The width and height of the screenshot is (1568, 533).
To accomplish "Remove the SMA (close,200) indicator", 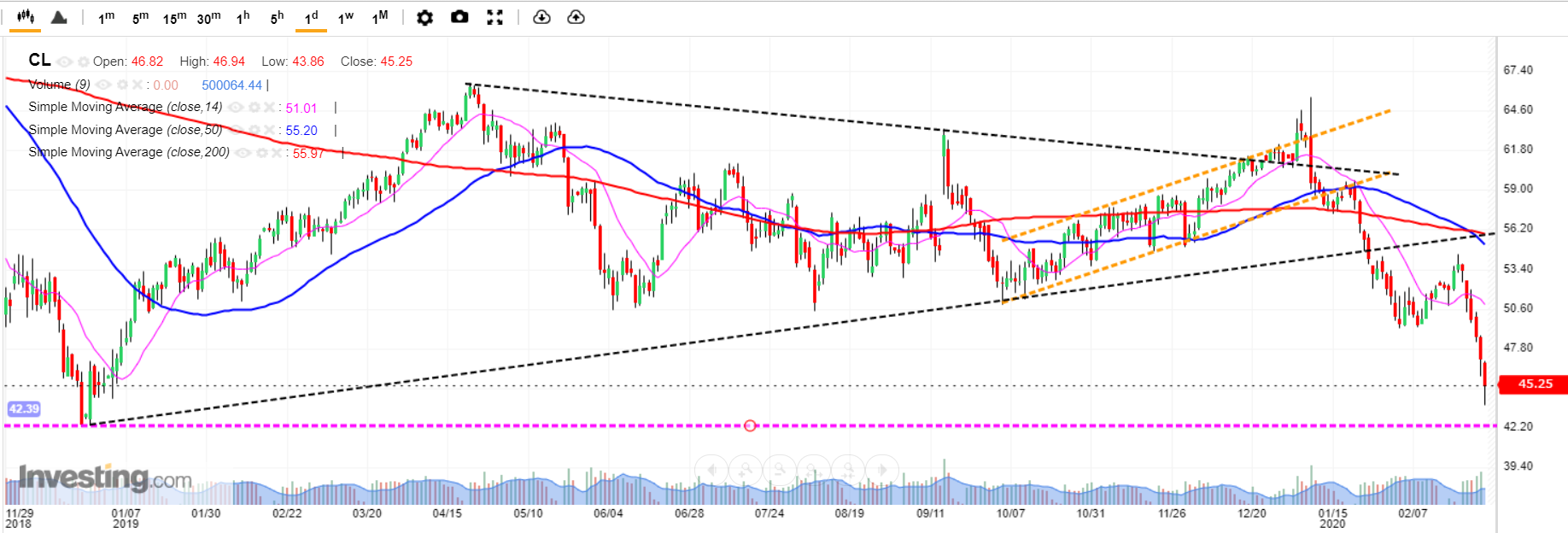I will (276, 153).
